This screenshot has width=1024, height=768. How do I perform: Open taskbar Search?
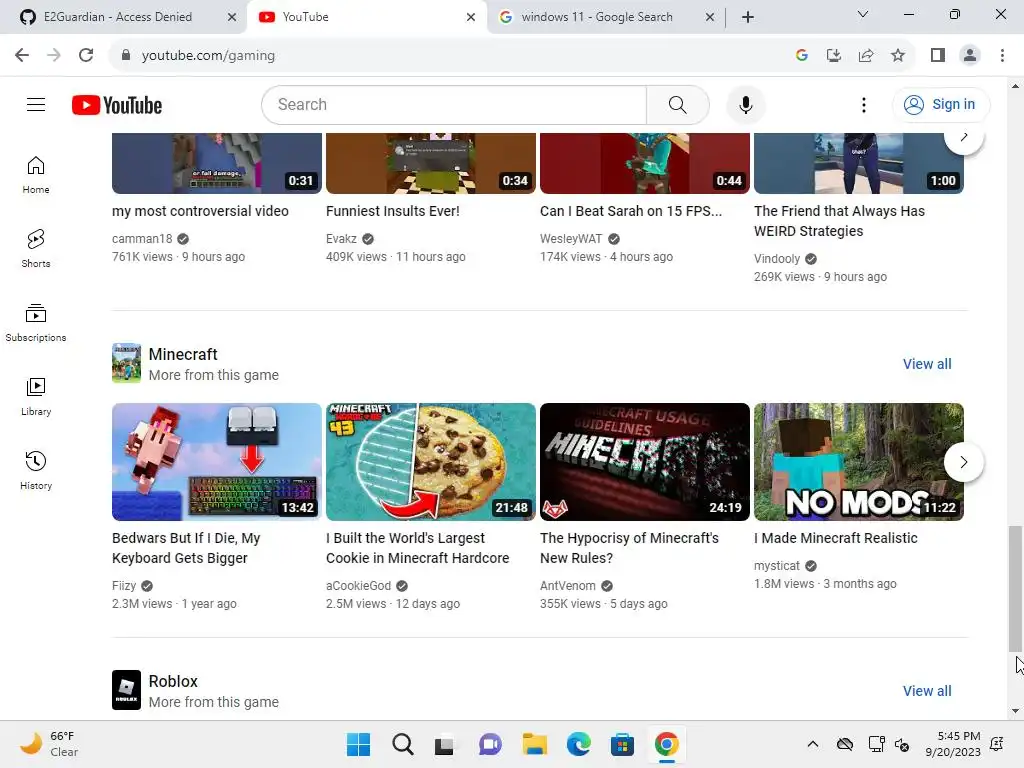(x=402, y=744)
